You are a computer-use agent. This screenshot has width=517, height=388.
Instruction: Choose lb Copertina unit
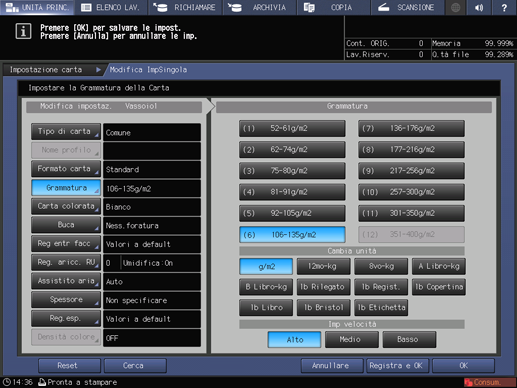(439, 287)
